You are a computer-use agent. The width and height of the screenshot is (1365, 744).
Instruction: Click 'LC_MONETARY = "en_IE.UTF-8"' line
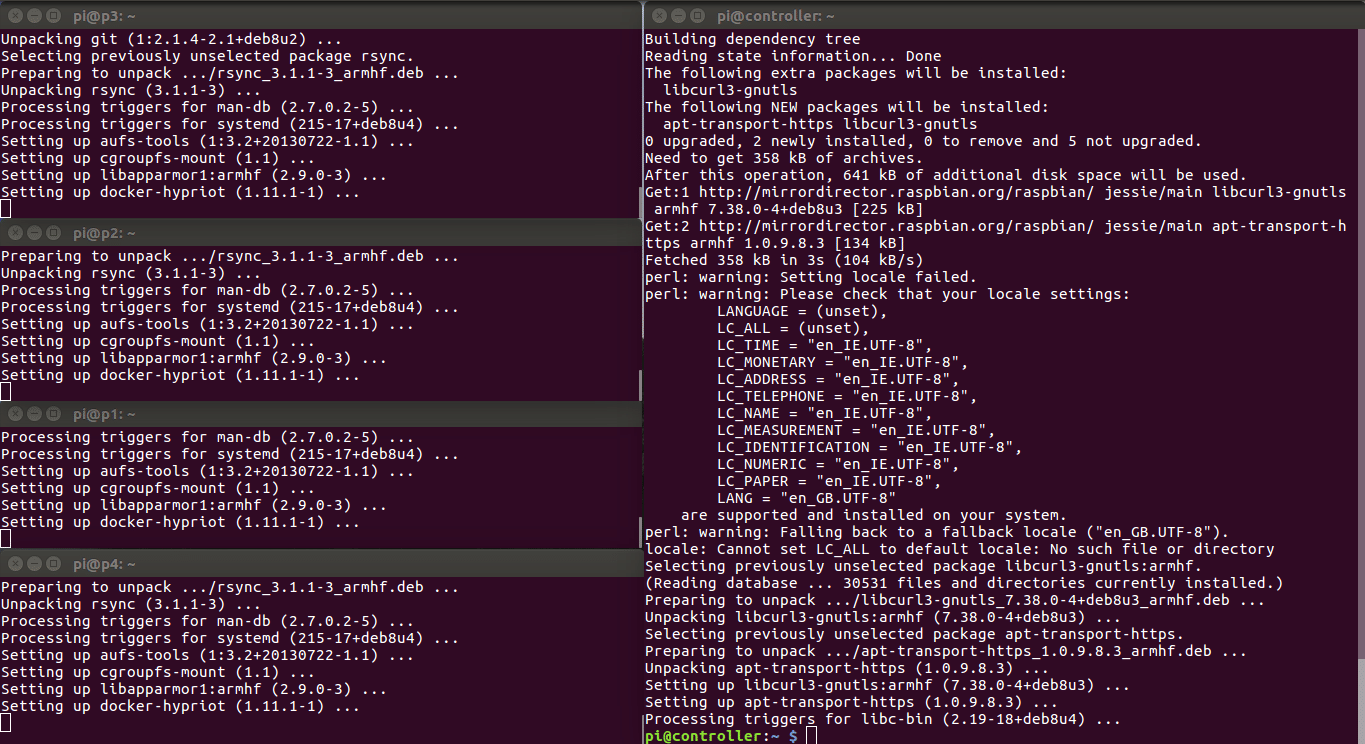pos(843,362)
